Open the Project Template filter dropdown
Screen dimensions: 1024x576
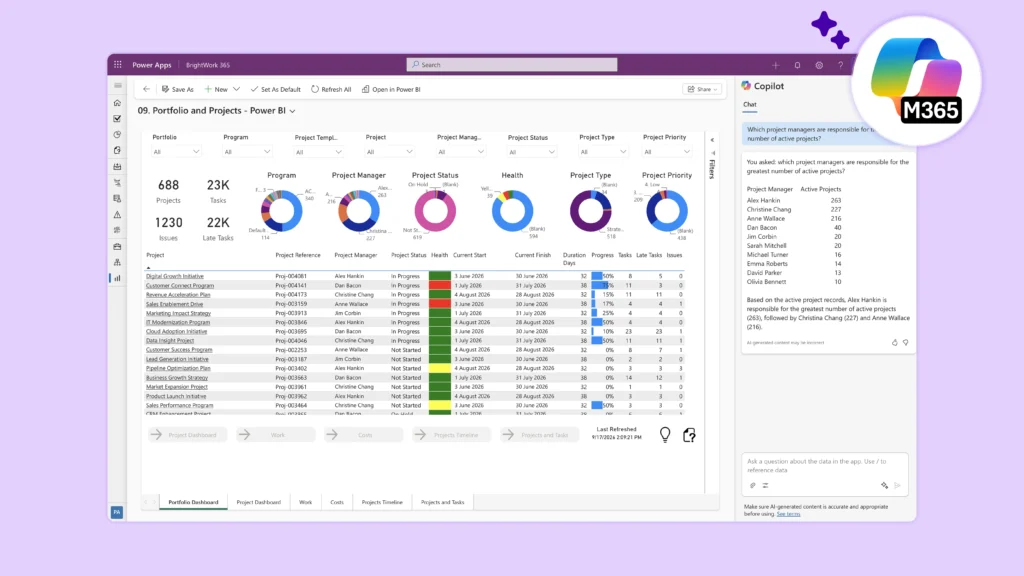[x=319, y=152]
